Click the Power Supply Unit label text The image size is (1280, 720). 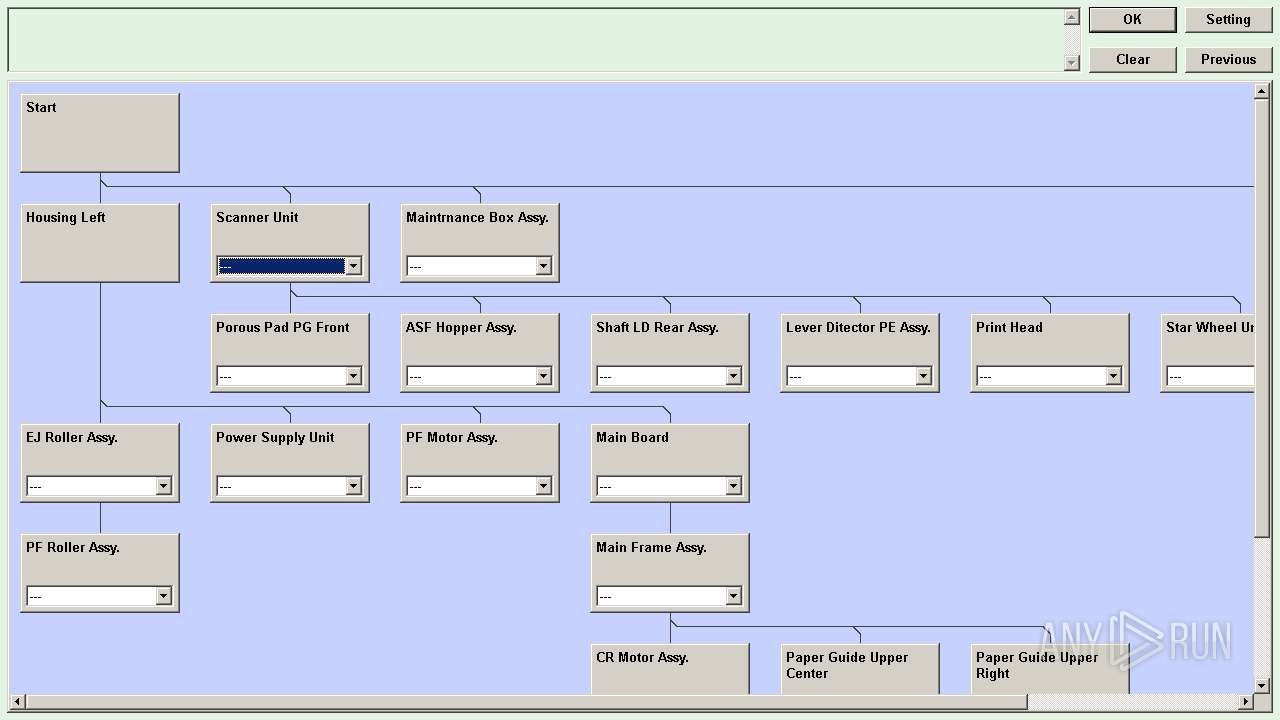pyautogui.click(x=275, y=437)
